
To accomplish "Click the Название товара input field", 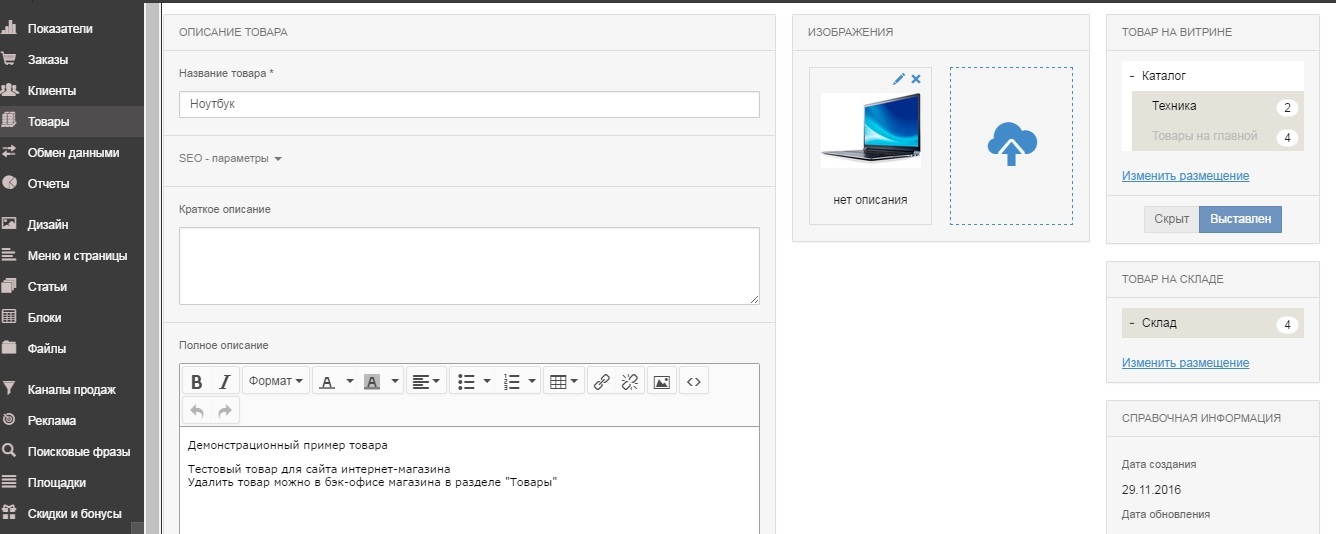I will 469,104.
